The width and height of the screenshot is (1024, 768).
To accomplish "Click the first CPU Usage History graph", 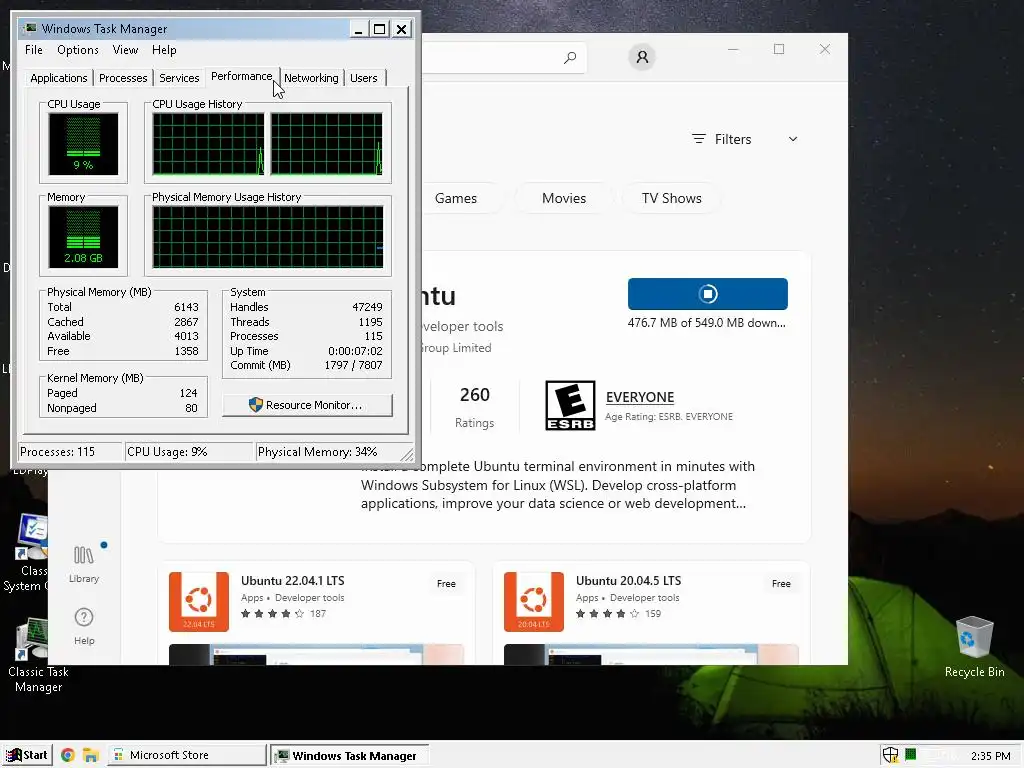I will point(208,144).
